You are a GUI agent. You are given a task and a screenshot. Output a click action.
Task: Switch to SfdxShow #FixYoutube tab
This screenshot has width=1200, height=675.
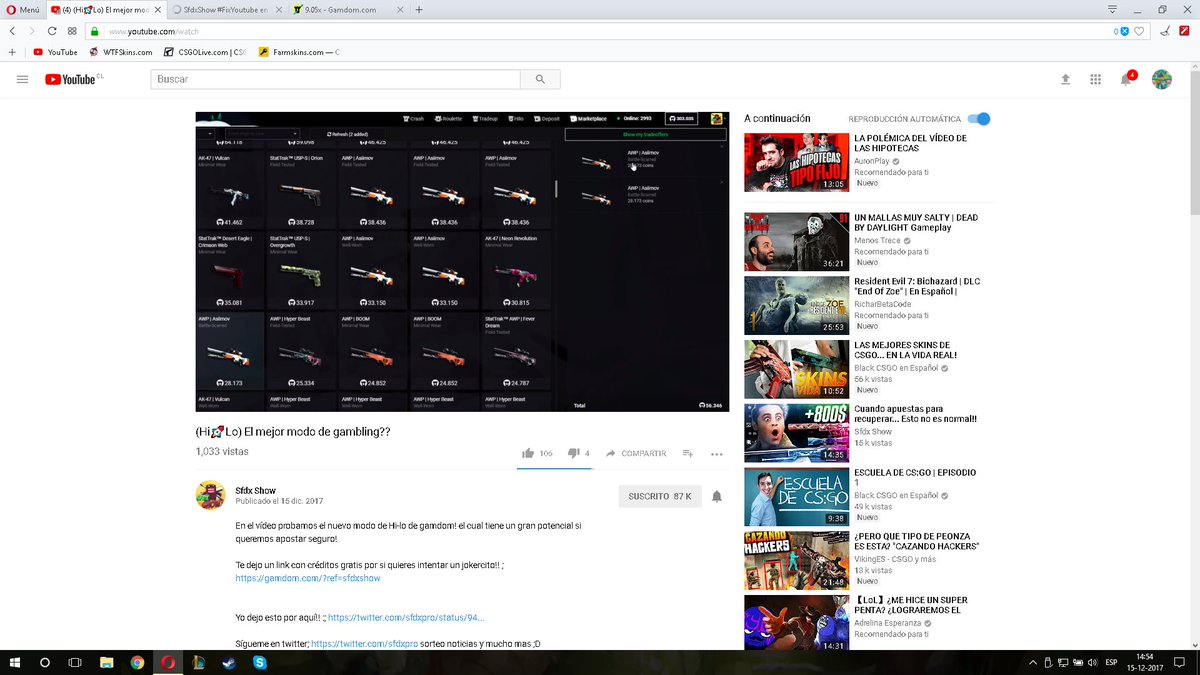pyautogui.click(x=224, y=9)
